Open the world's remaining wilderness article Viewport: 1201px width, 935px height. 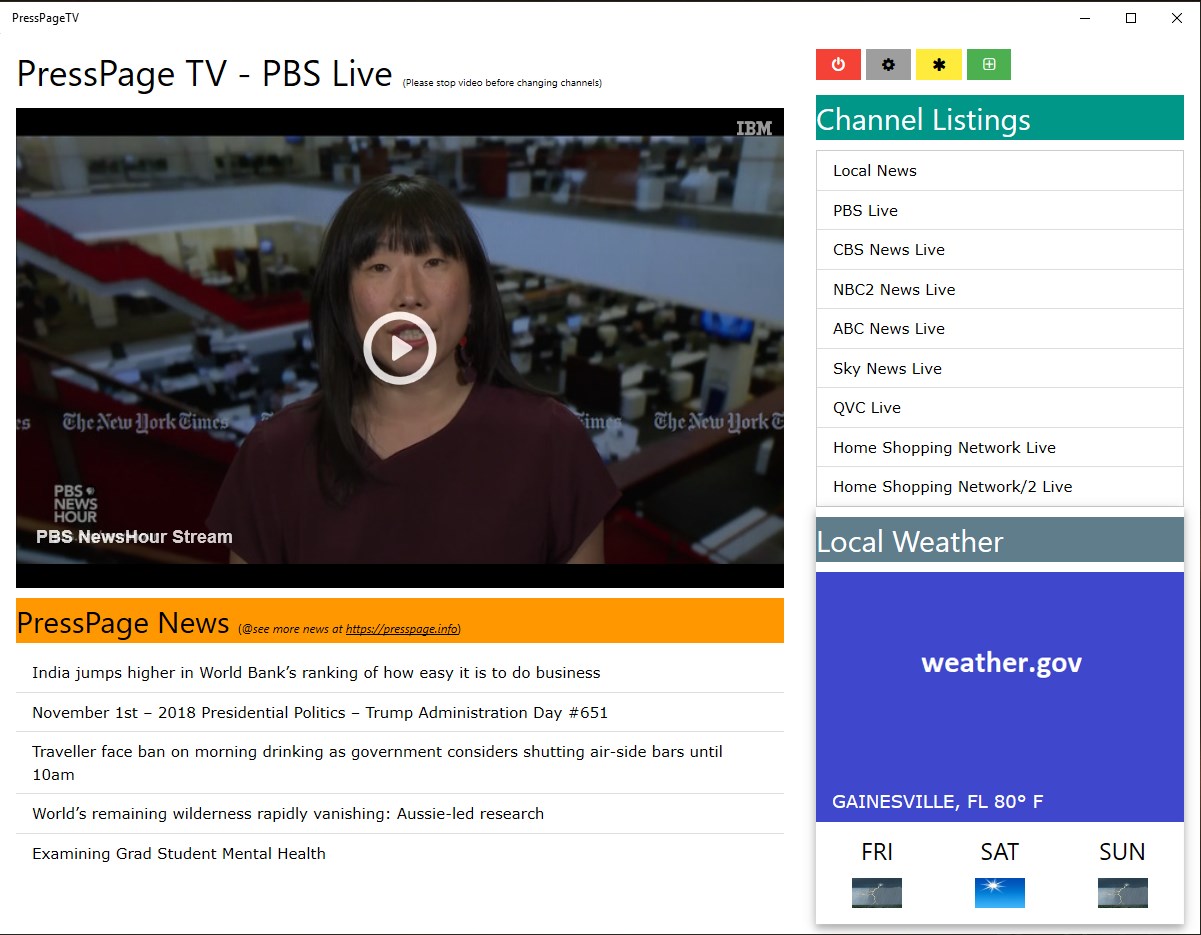click(400, 814)
